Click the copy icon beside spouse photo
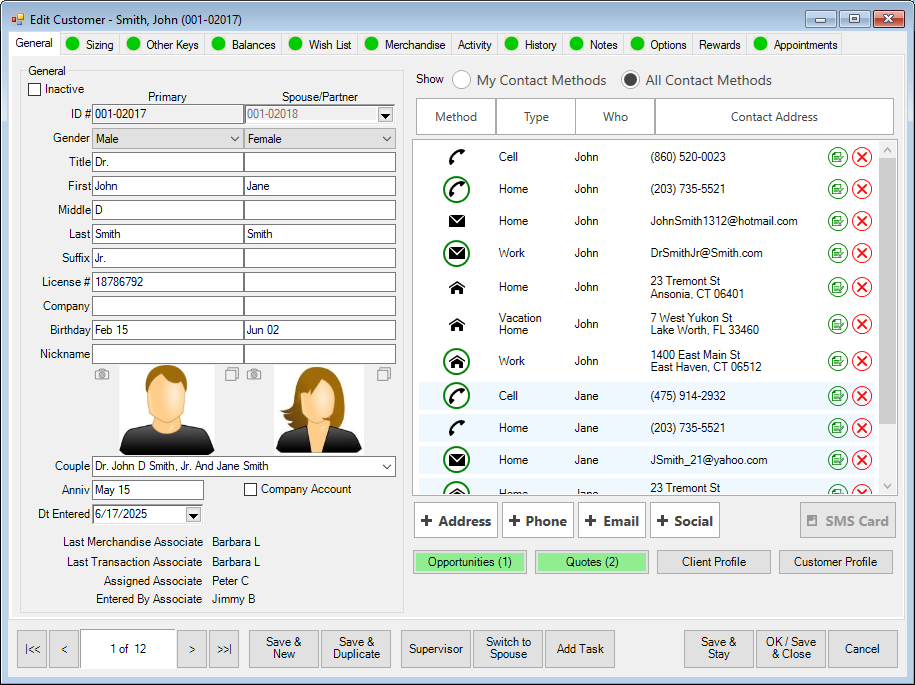The height and width of the screenshot is (685, 915). pyautogui.click(x=383, y=374)
